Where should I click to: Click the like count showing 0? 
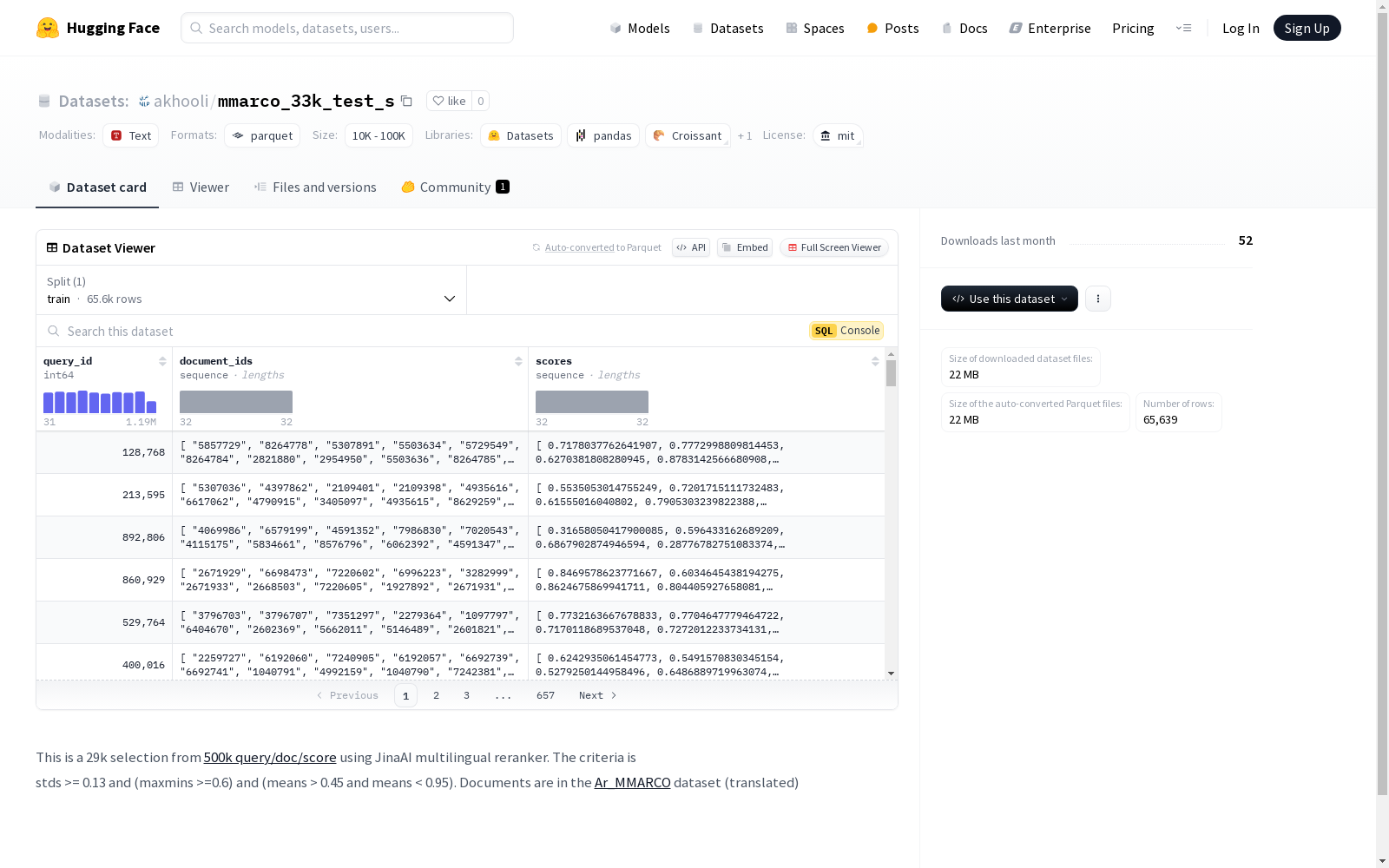(480, 101)
